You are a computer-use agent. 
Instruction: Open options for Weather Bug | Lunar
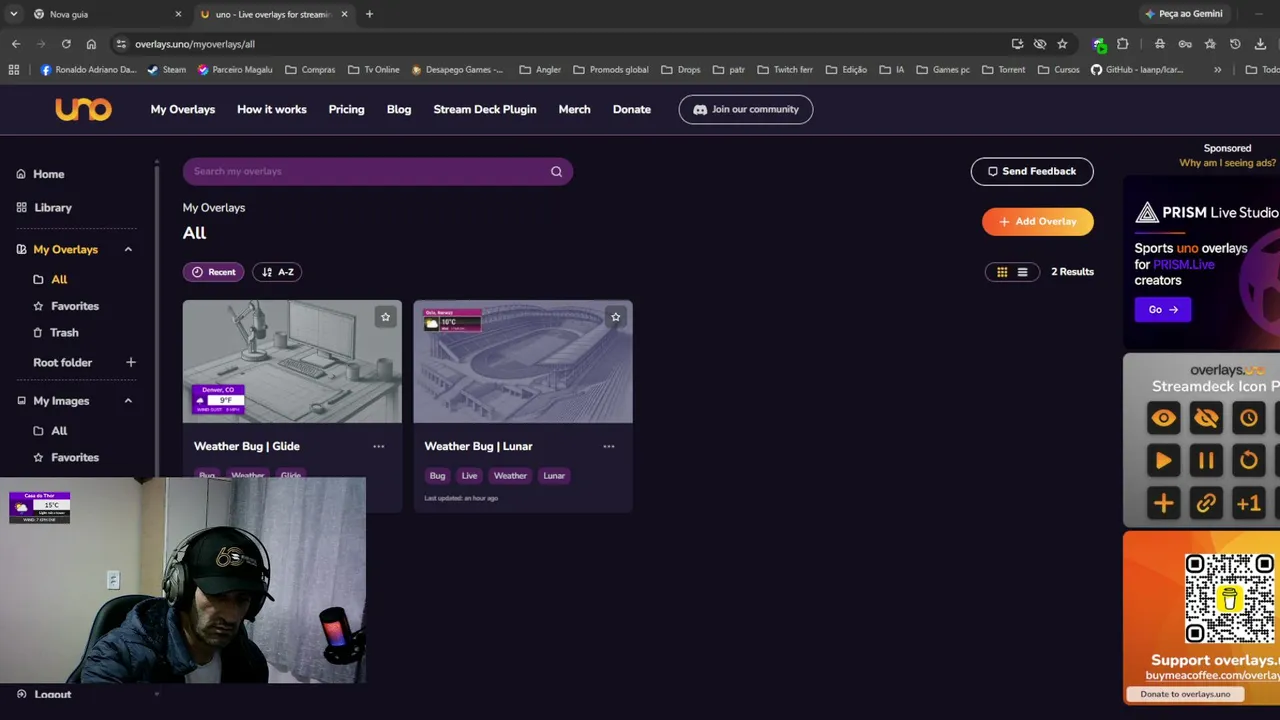coord(608,446)
